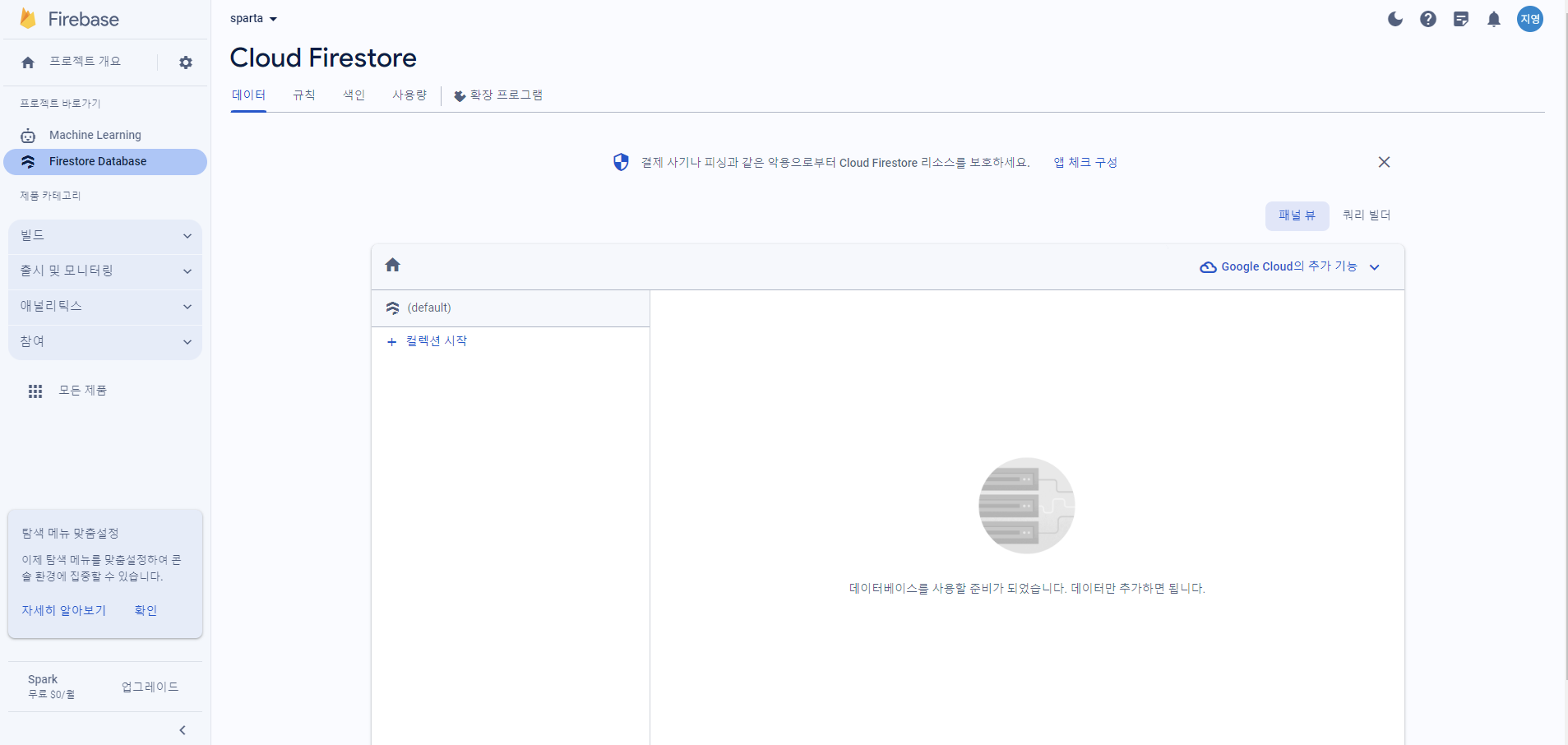Image resolution: width=1568 pixels, height=745 pixels.
Task: Switch to the 규칙 tab
Action: tap(303, 95)
